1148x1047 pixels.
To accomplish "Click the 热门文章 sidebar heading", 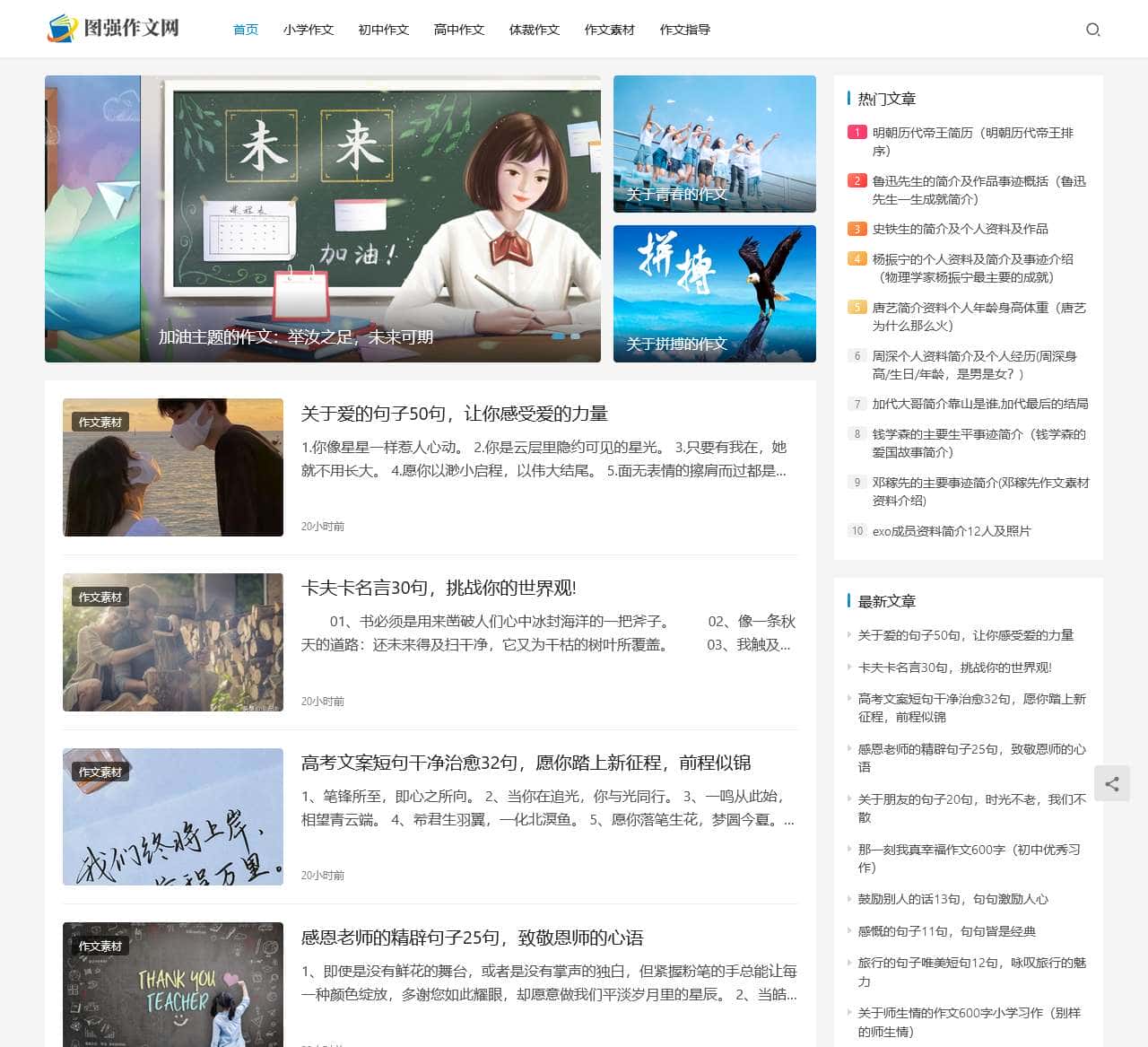I will [x=886, y=99].
